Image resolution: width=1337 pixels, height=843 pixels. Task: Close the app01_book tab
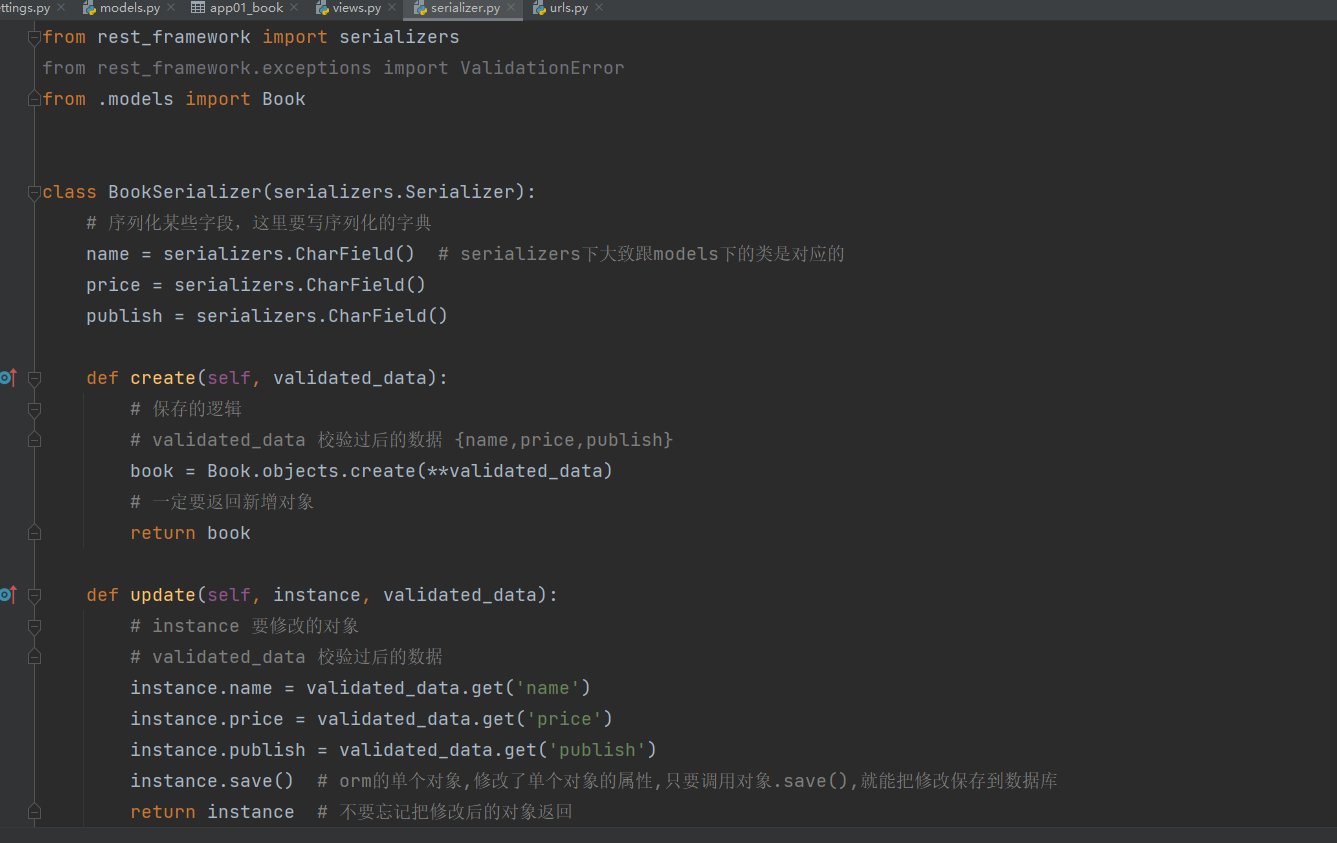point(294,8)
